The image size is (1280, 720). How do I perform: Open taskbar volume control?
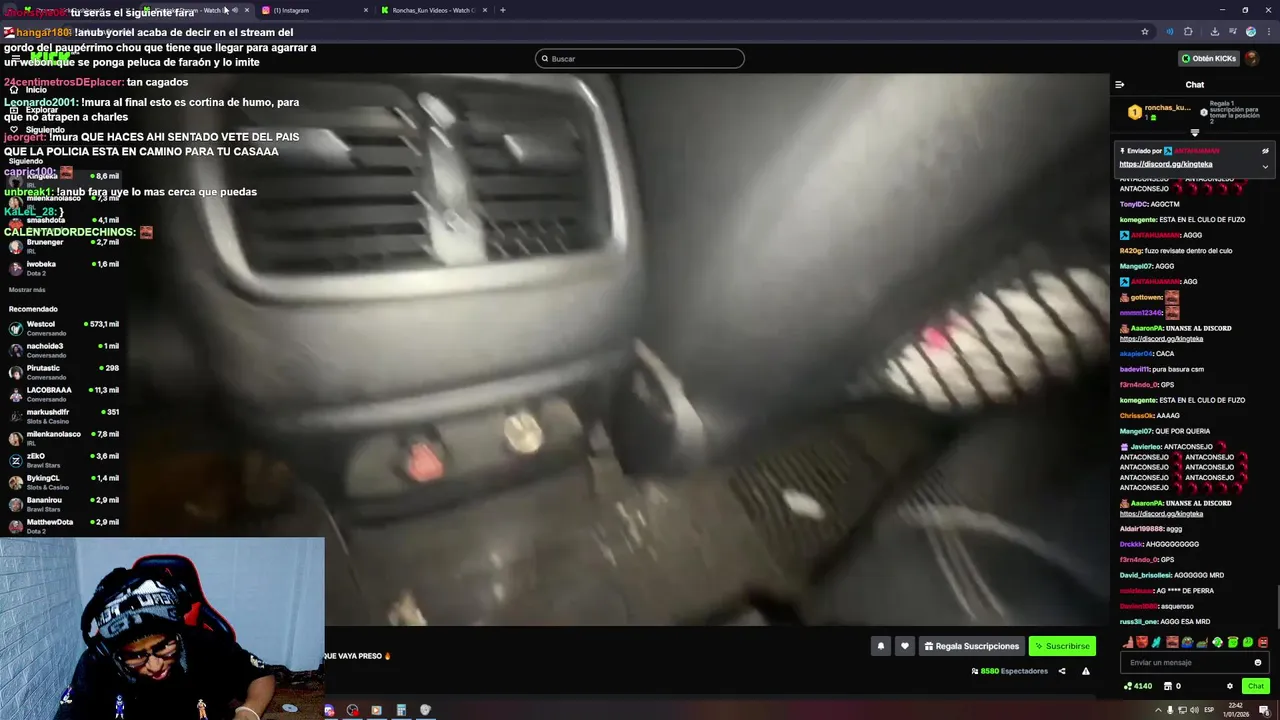pos(1196,710)
